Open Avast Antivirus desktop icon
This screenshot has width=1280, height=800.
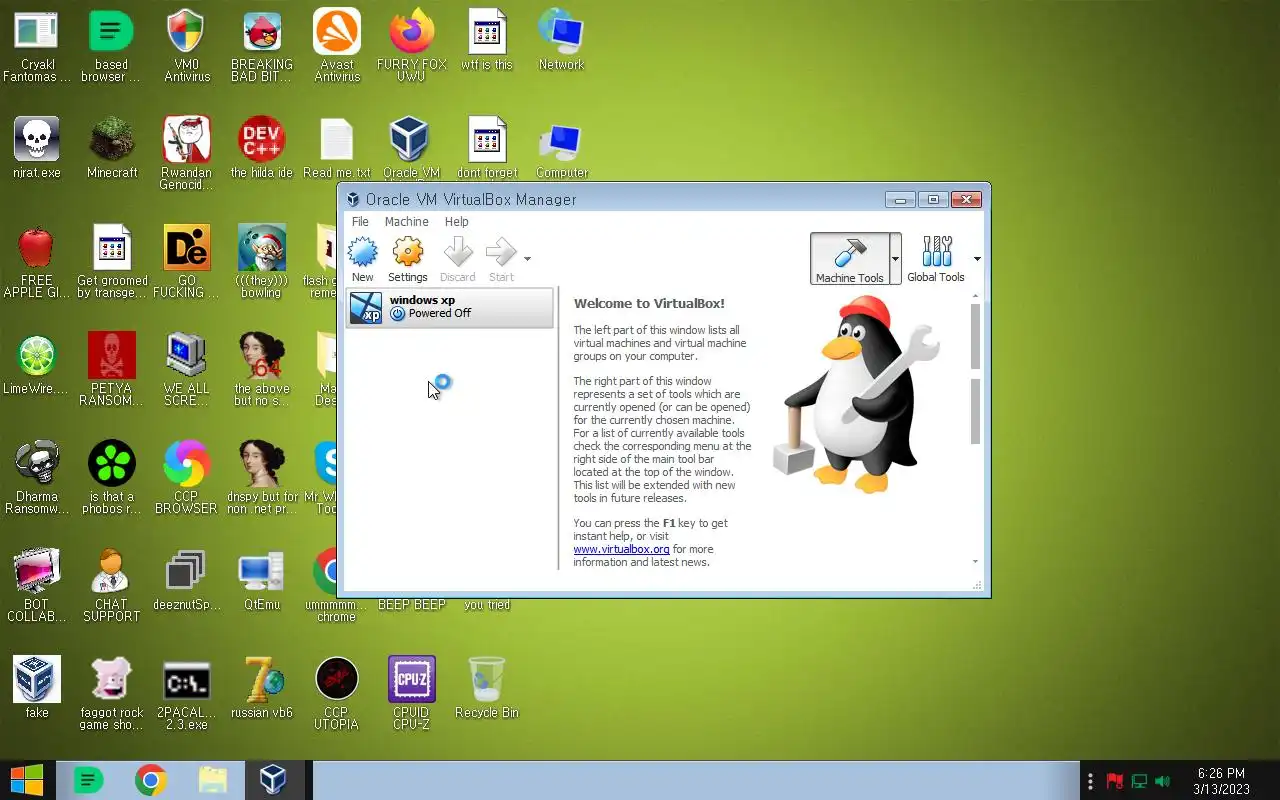click(x=337, y=46)
